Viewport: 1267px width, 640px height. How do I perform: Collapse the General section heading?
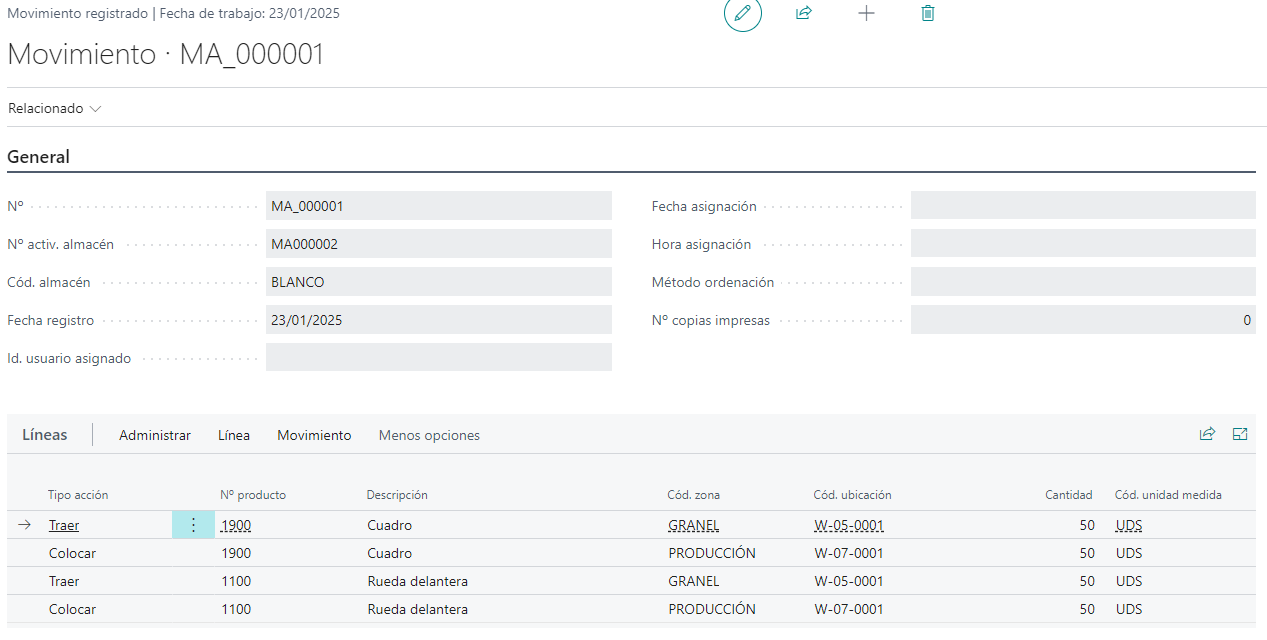coord(39,157)
